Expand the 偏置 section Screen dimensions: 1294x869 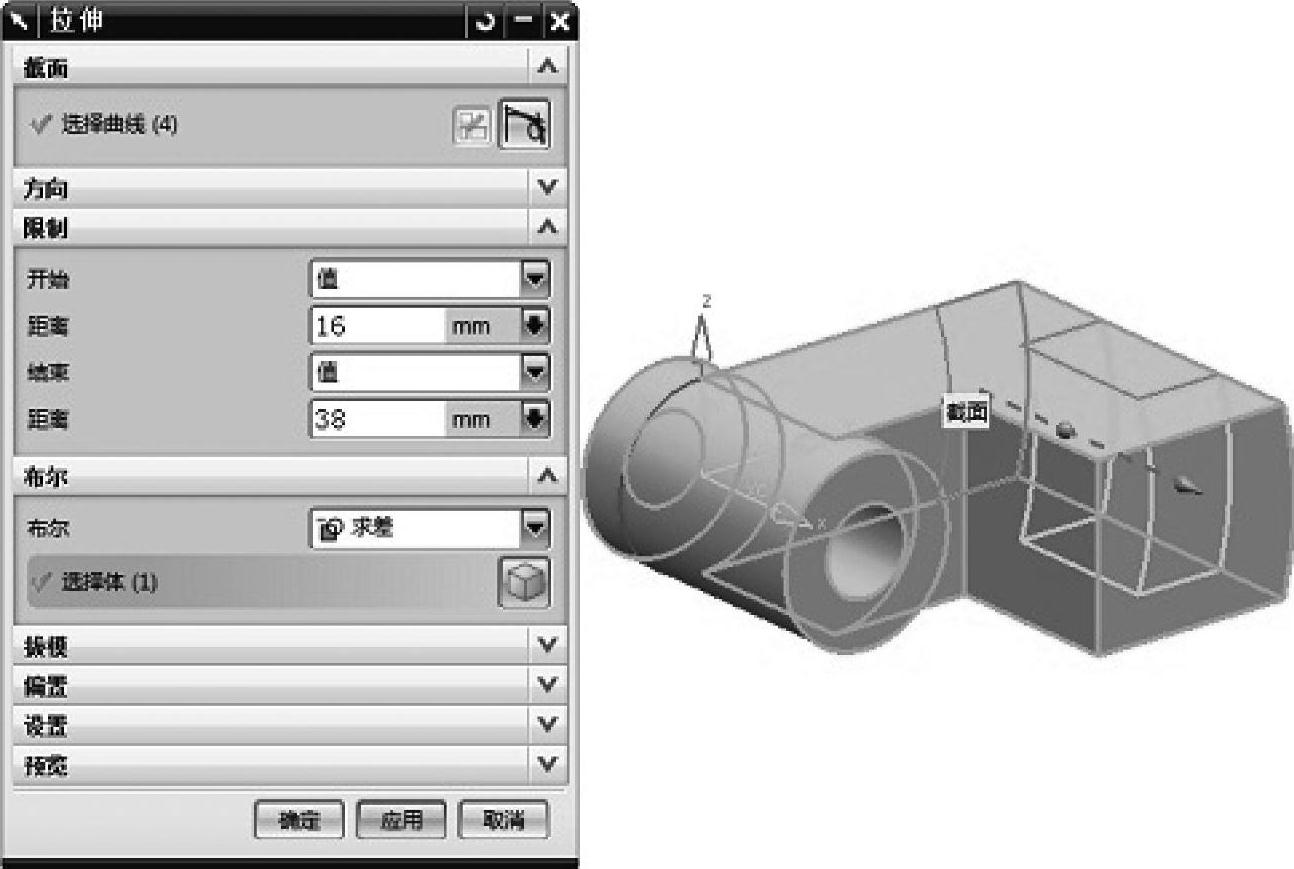point(547,685)
